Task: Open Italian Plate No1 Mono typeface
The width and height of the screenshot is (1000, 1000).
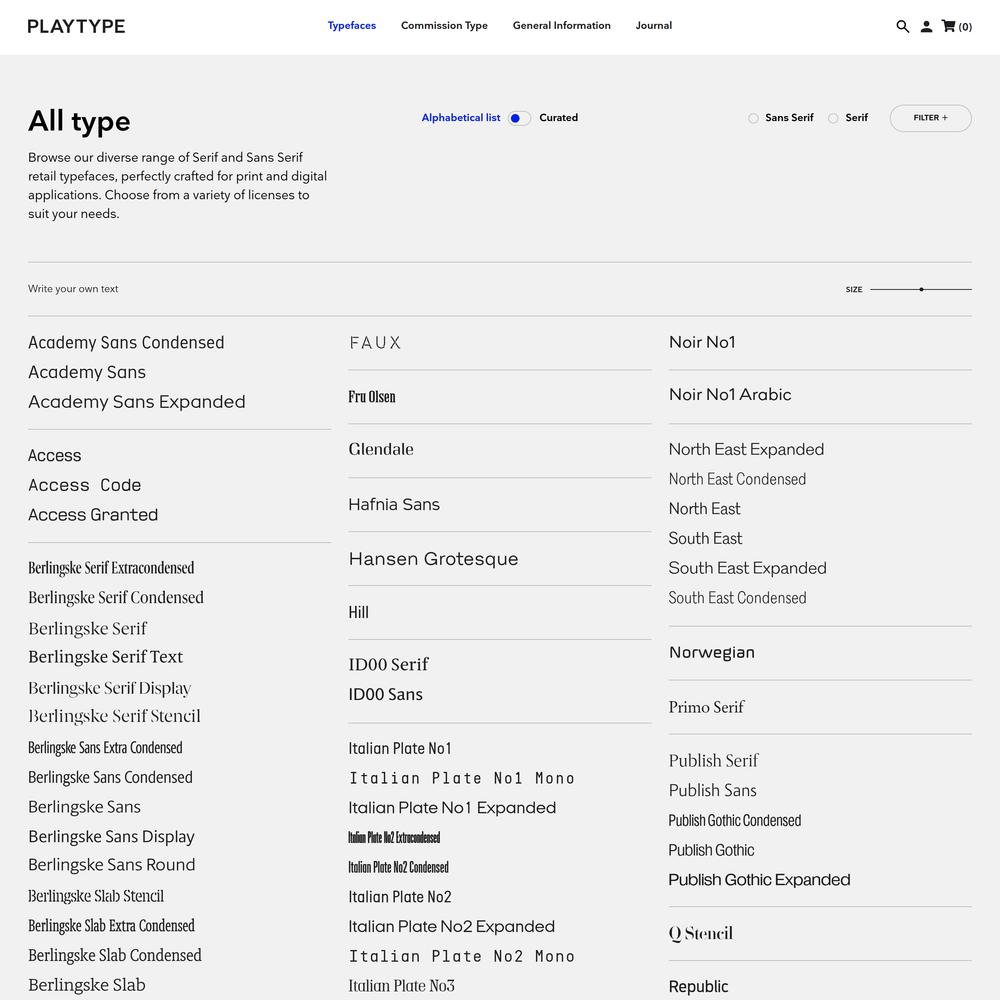Action: click(x=461, y=778)
